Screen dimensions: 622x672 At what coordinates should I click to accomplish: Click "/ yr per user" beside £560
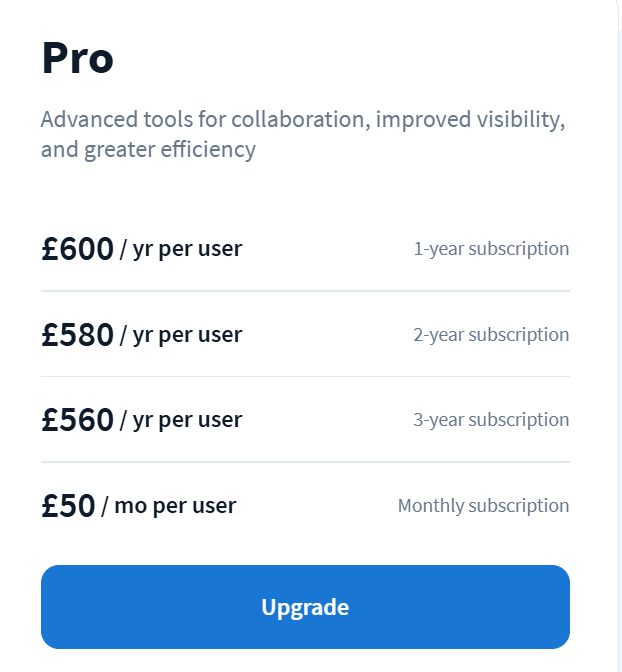pyautogui.click(x=181, y=420)
